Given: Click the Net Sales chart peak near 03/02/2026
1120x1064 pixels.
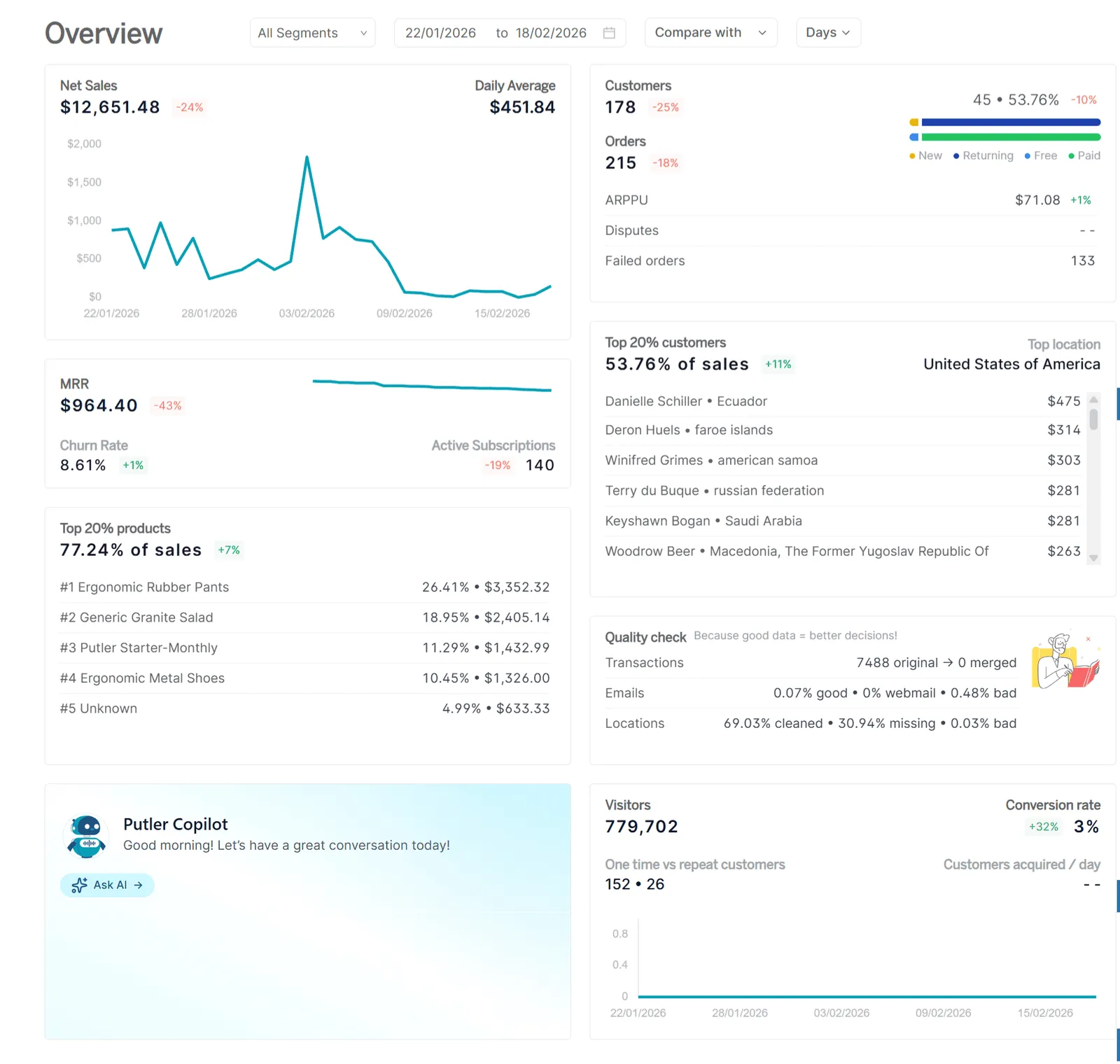Looking at the screenshot, I should point(307,157).
